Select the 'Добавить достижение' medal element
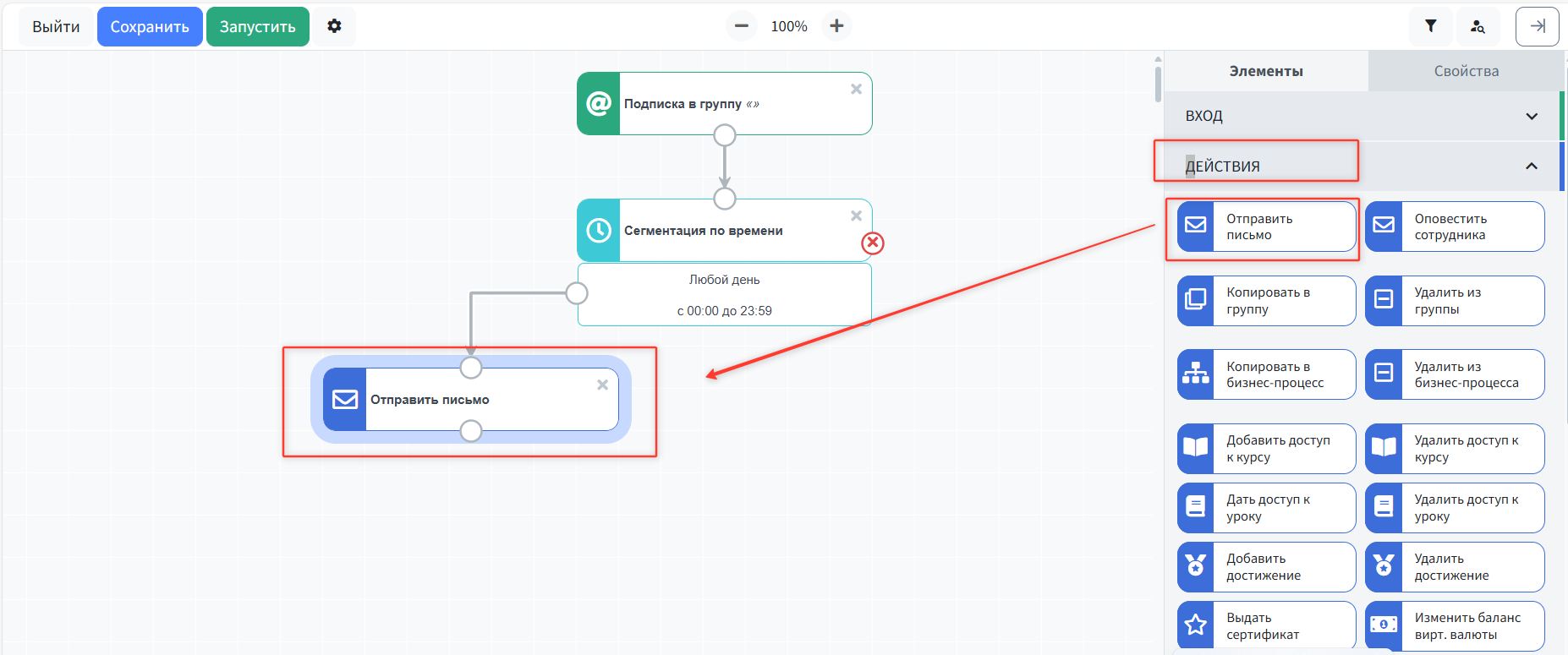The height and width of the screenshot is (655, 1568). pos(1266,566)
